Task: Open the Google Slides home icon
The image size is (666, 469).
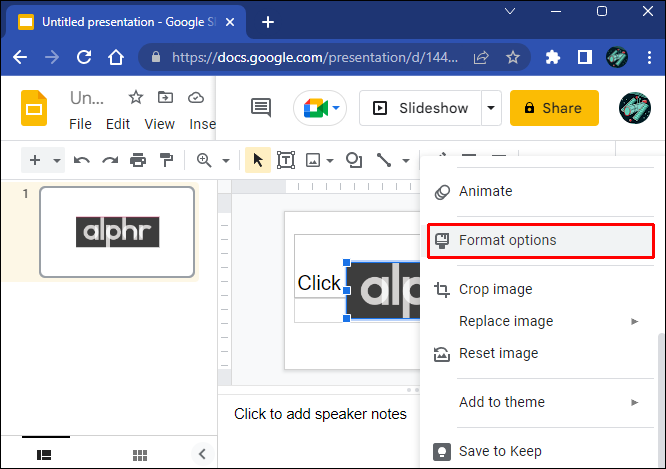Action: pyautogui.click(x=34, y=108)
